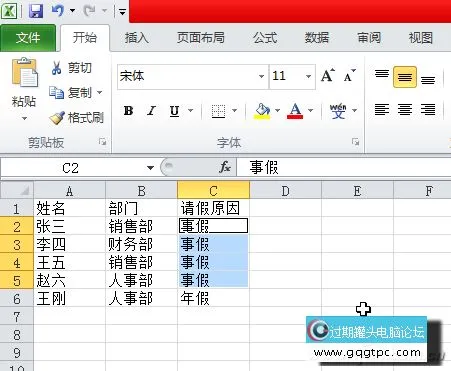Expand the fill color palette arrow
This screenshot has width=451, height=371.
277,110
